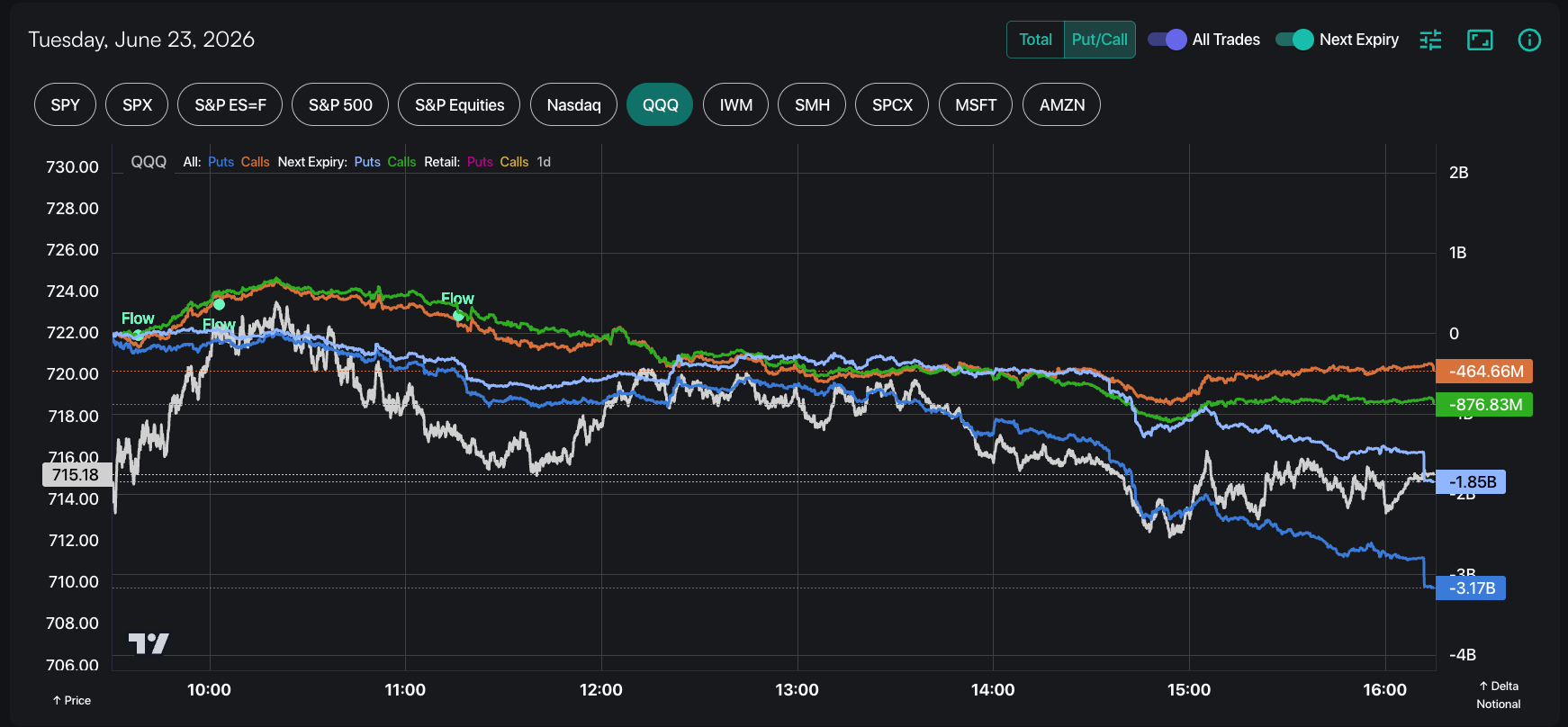Image resolution: width=1568 pixels, height=727 pixels.
Task: Click the orange -464.66M value label
Action: click(1484, 372)
